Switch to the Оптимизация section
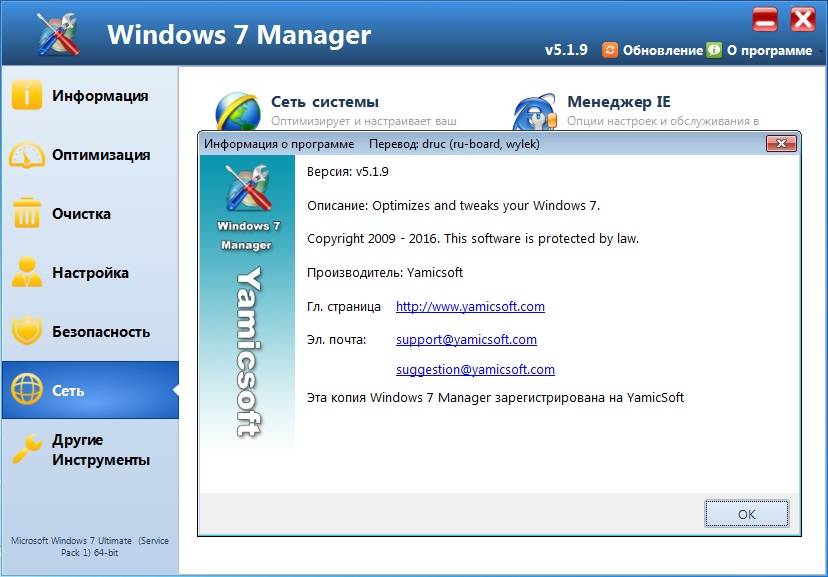Image resolution: width=828 pixels, height=577 pixels. 101,155
